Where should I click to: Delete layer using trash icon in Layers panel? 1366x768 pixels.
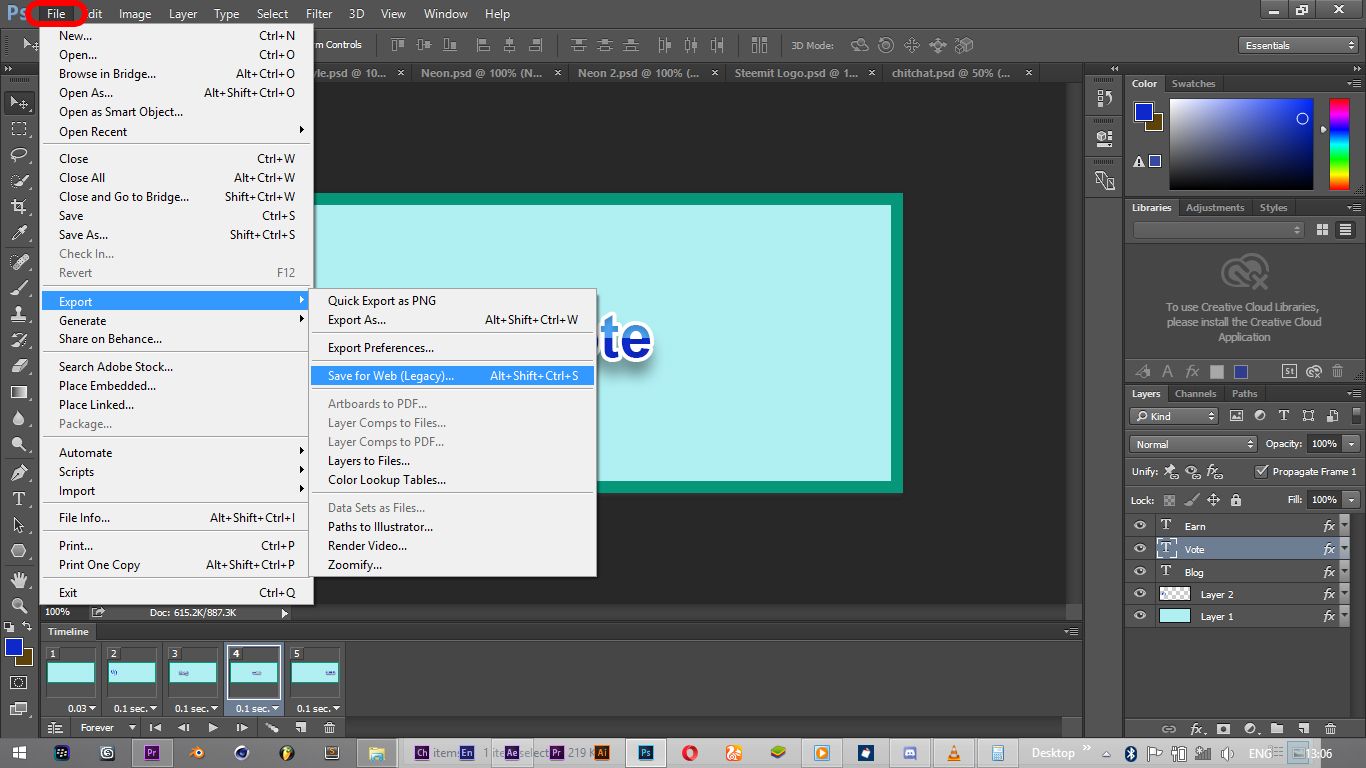click(1330, 729)
